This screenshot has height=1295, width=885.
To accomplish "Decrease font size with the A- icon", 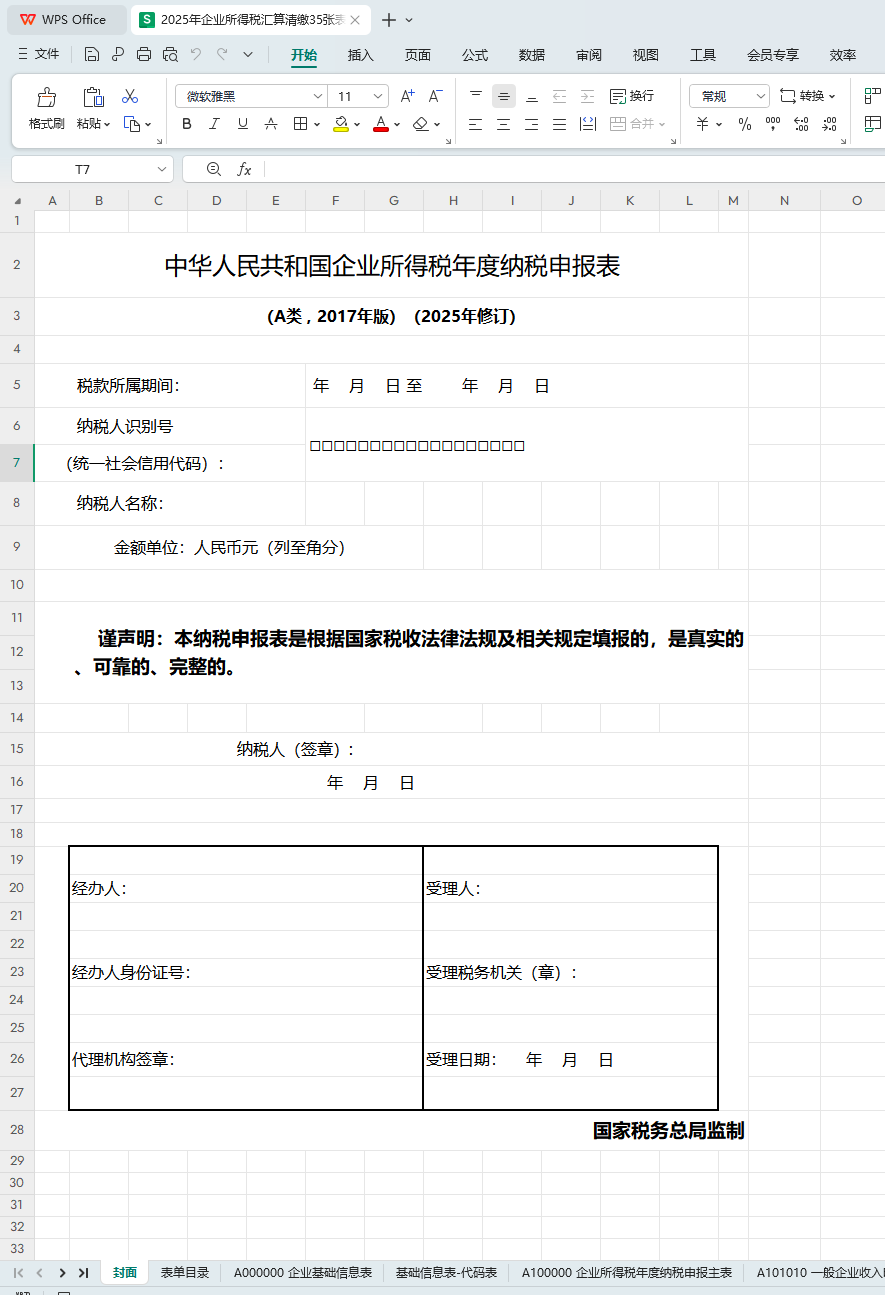I will click(435, 97).
